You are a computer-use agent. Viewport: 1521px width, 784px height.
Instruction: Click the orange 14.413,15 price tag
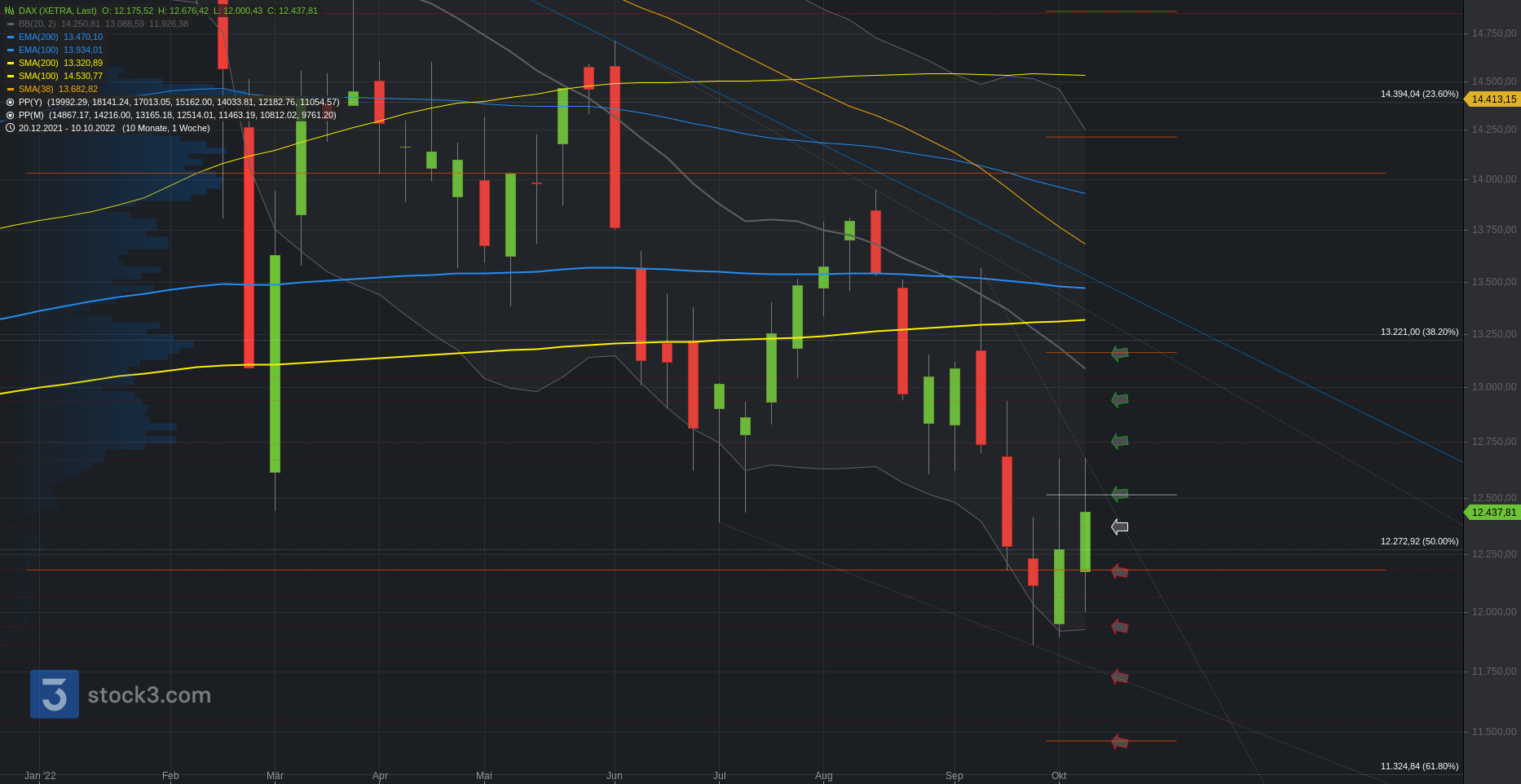point(1492,99)
